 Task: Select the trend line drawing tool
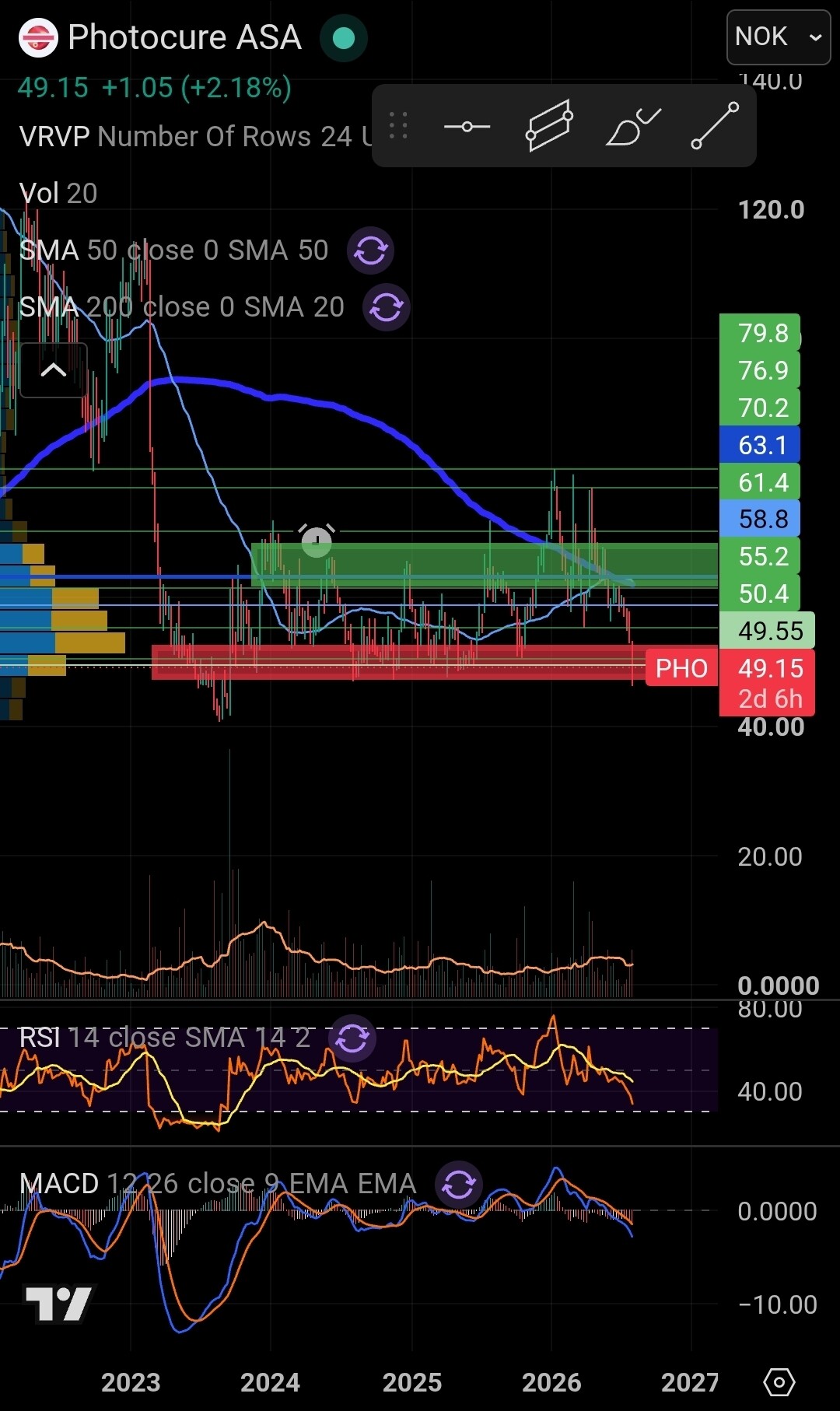(x=715, y=125)
